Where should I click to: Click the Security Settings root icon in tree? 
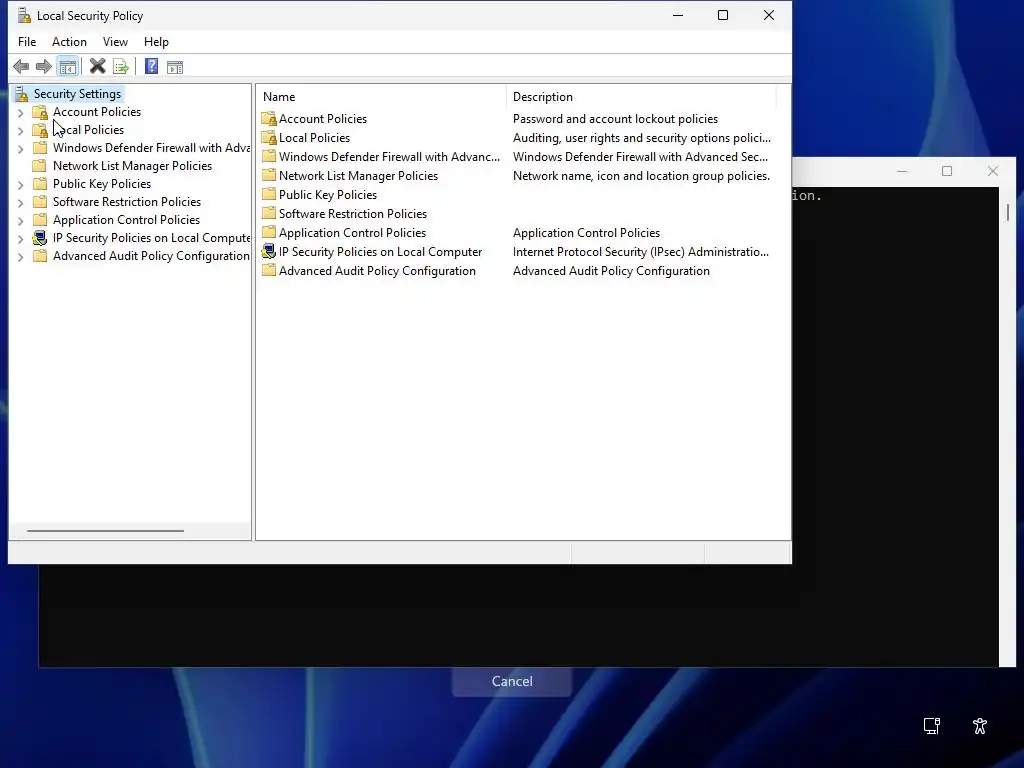[22, 94]
